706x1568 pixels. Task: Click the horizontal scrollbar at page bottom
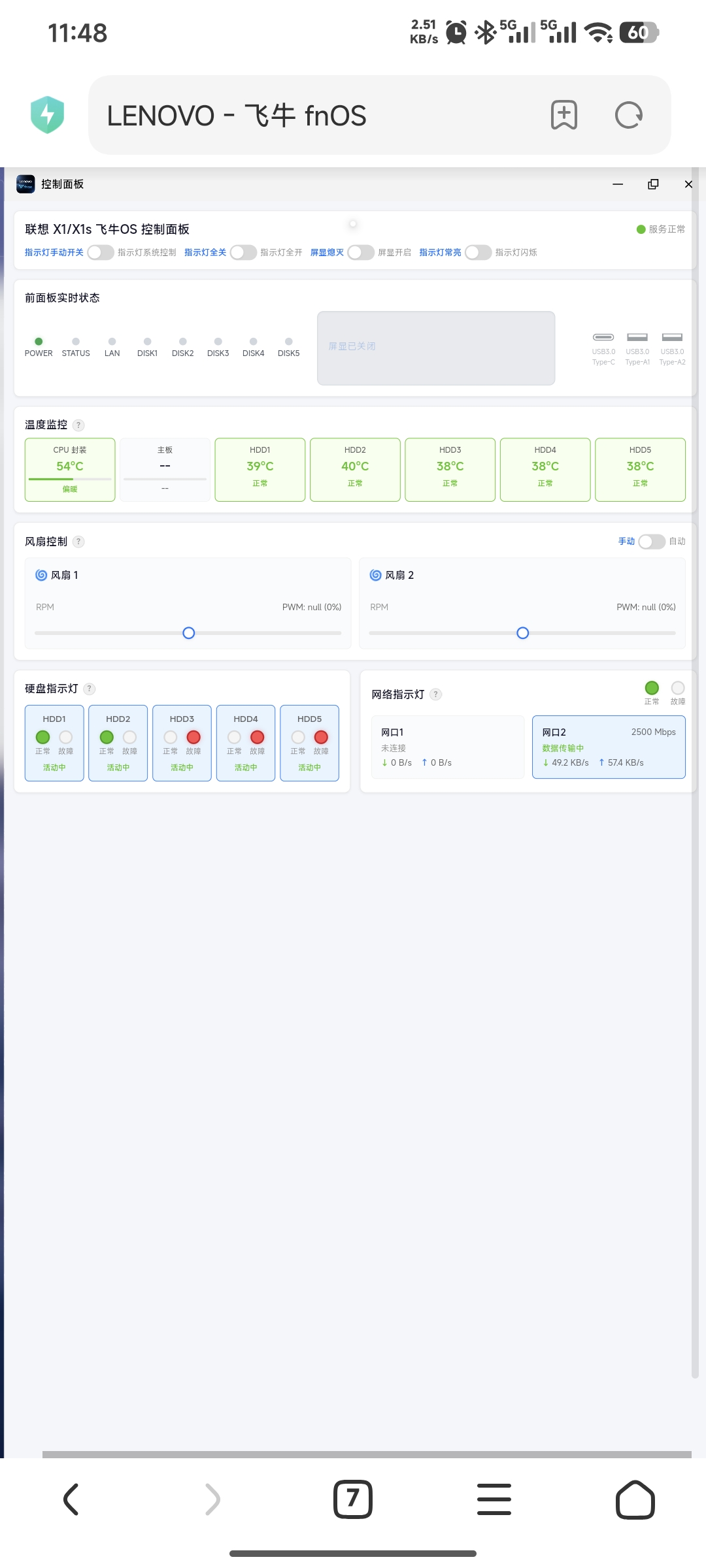click(367, 1454)
